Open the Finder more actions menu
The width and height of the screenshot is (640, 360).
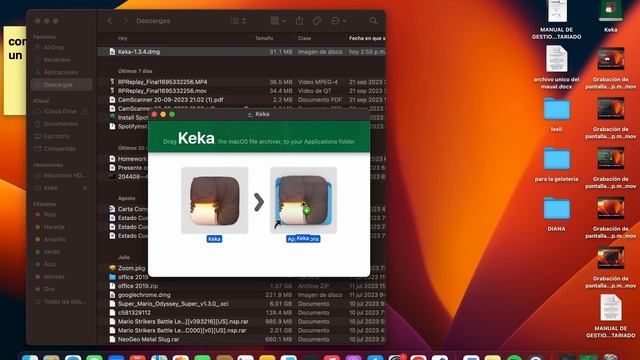338,20
